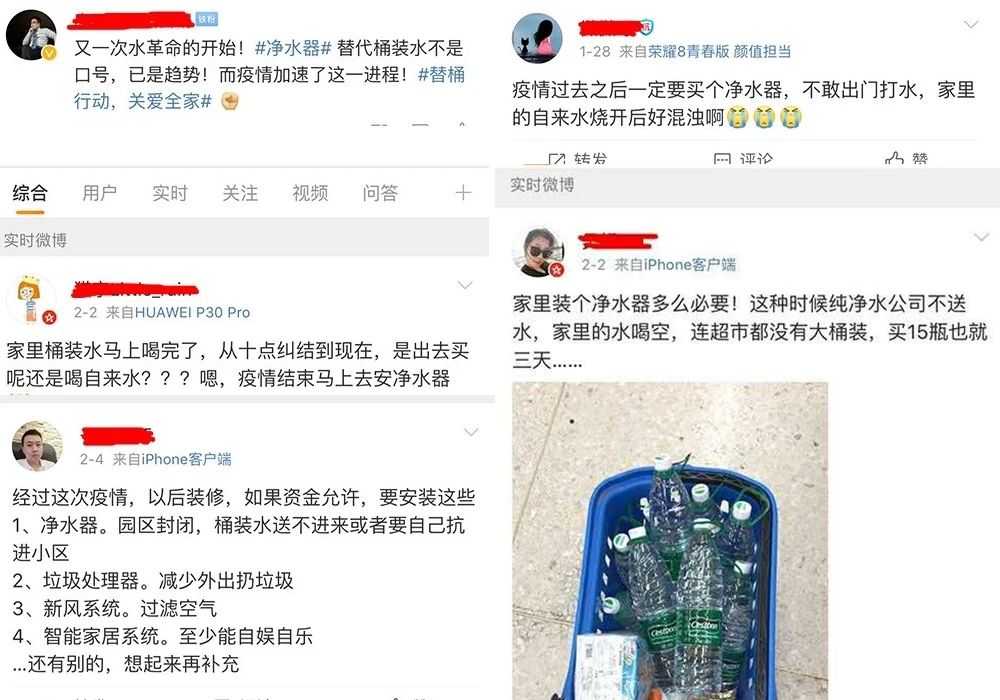Open 荣耀8青春版 颜值担当 source link

coord(720,52)
